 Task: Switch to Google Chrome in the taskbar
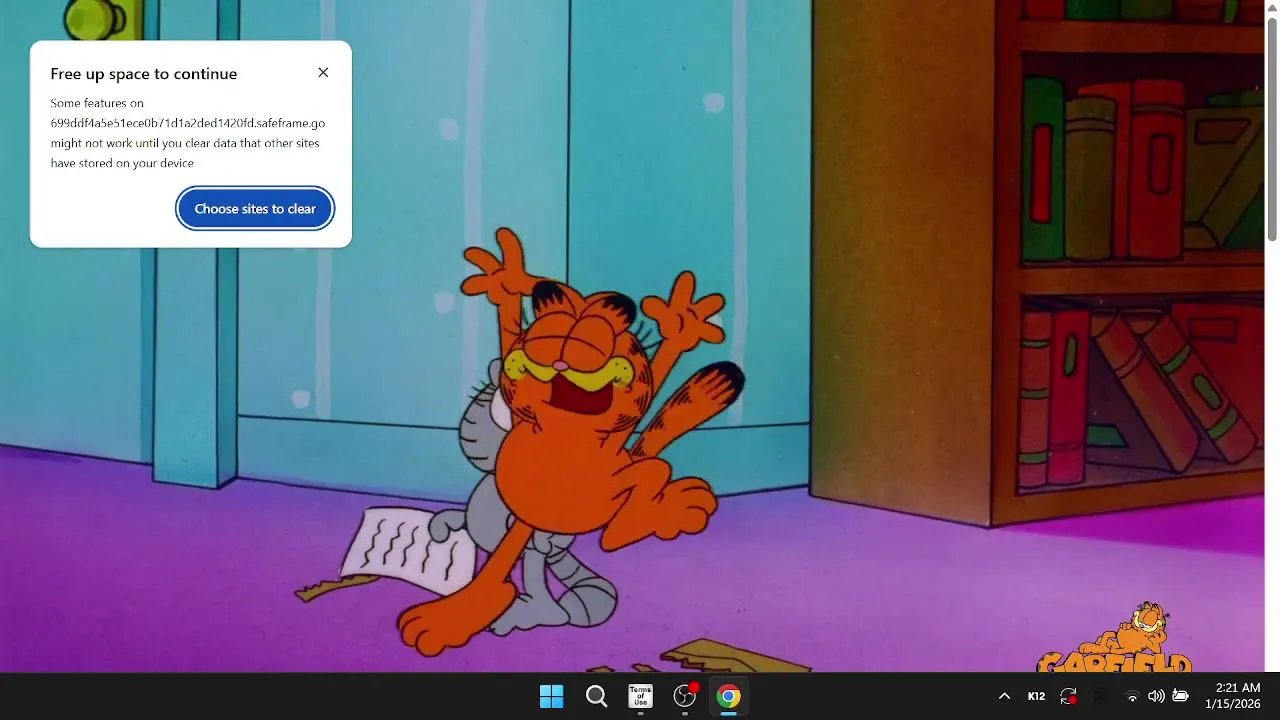[x=729, y=696]
